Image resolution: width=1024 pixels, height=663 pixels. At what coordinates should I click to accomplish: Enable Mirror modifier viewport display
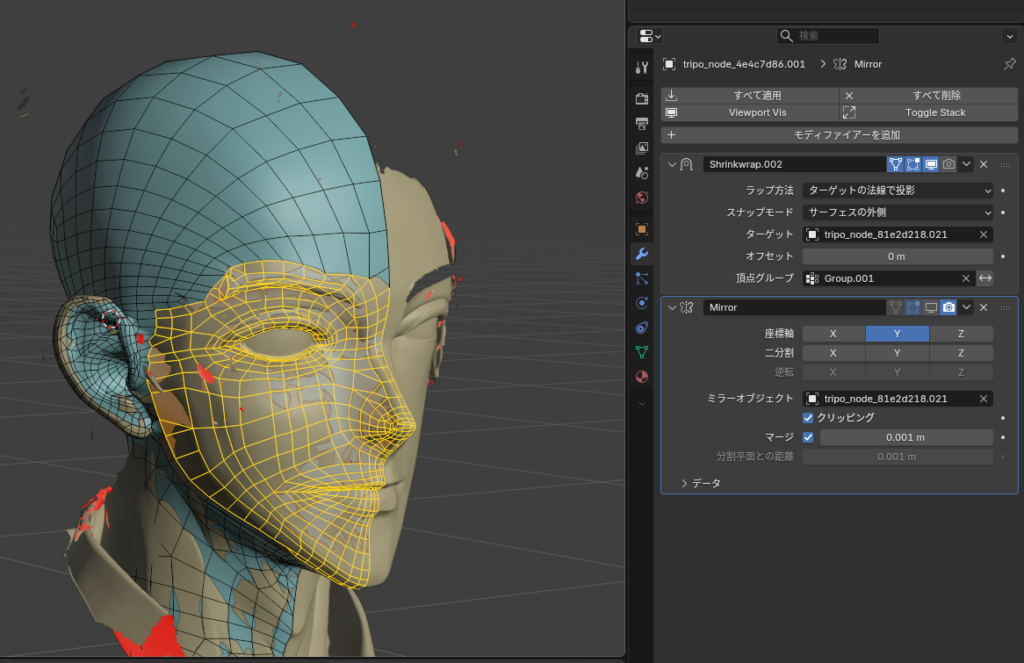tap(931, 307)
